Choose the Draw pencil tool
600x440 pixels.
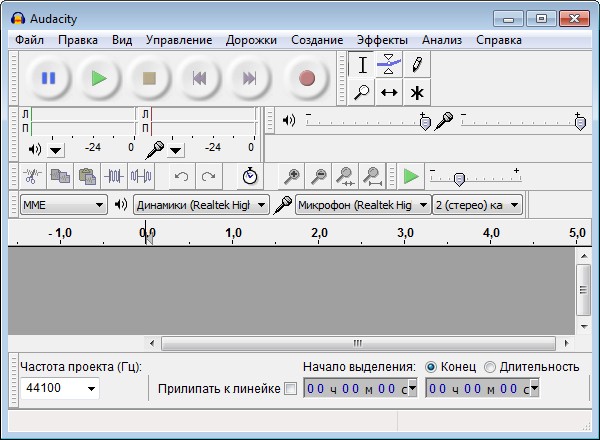417,65
